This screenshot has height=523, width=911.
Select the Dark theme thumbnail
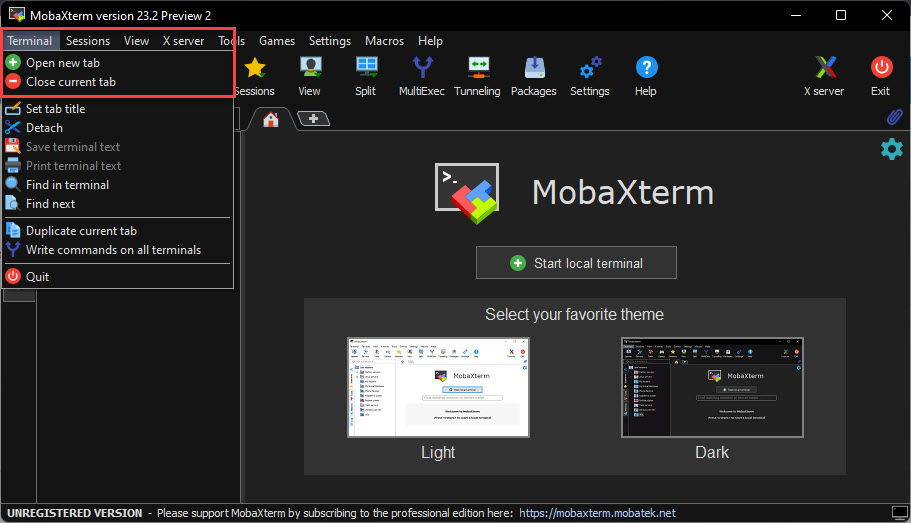tap(712, 387)
